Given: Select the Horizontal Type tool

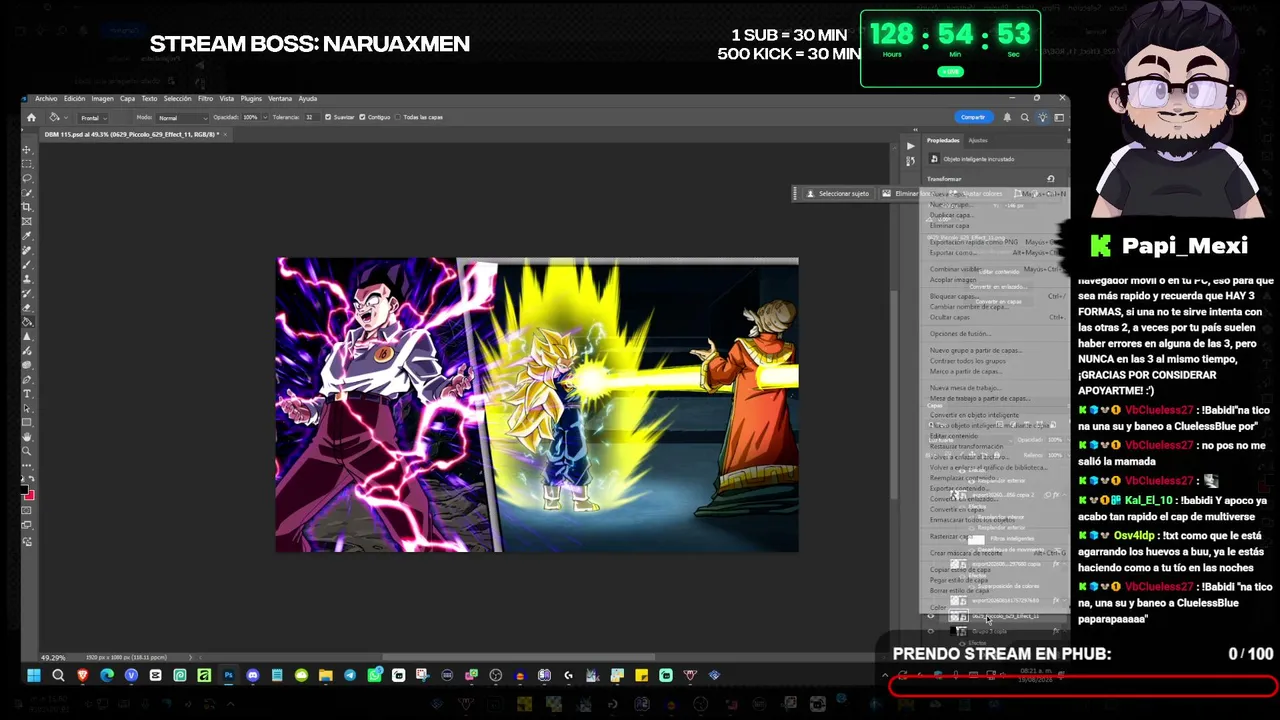Looking at the screenshot, I should coord(27,393).
